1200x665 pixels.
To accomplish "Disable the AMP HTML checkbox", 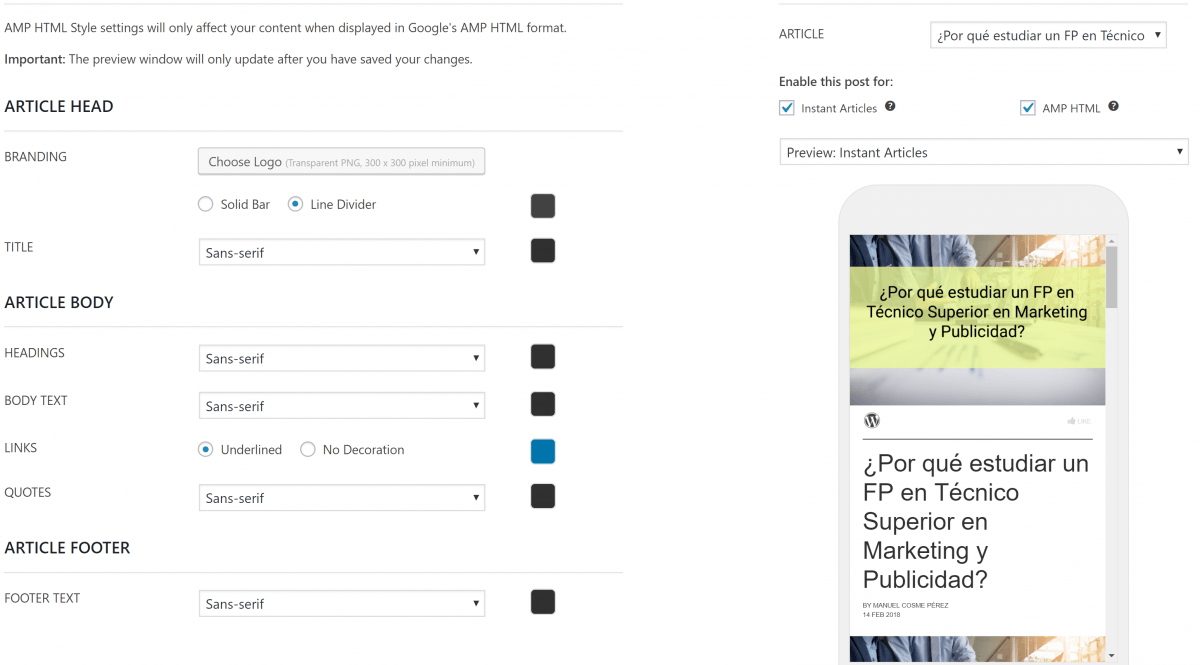I will 1027,107.
